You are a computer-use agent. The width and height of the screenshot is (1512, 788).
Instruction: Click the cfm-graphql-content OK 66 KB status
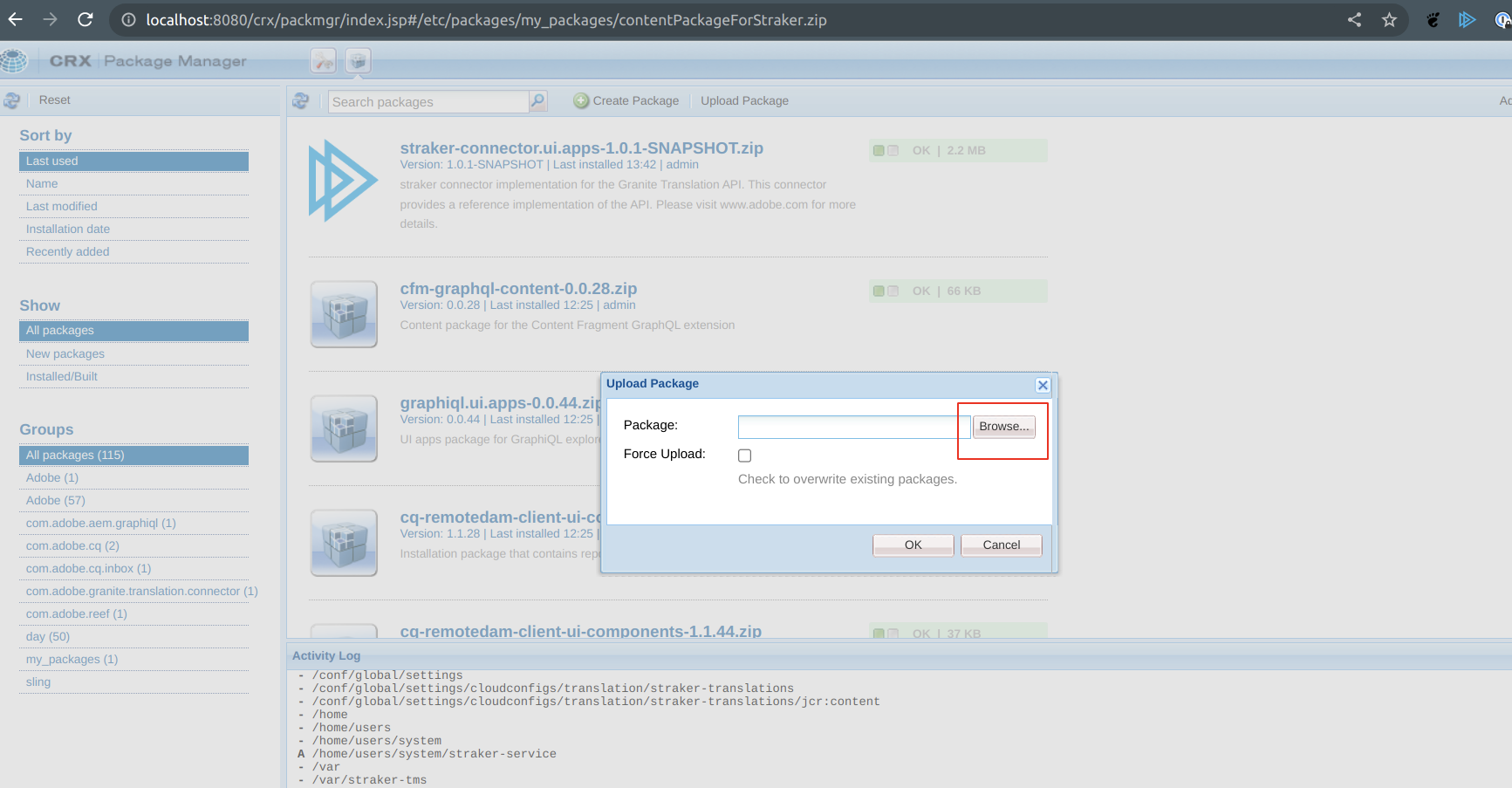[958, 291]
